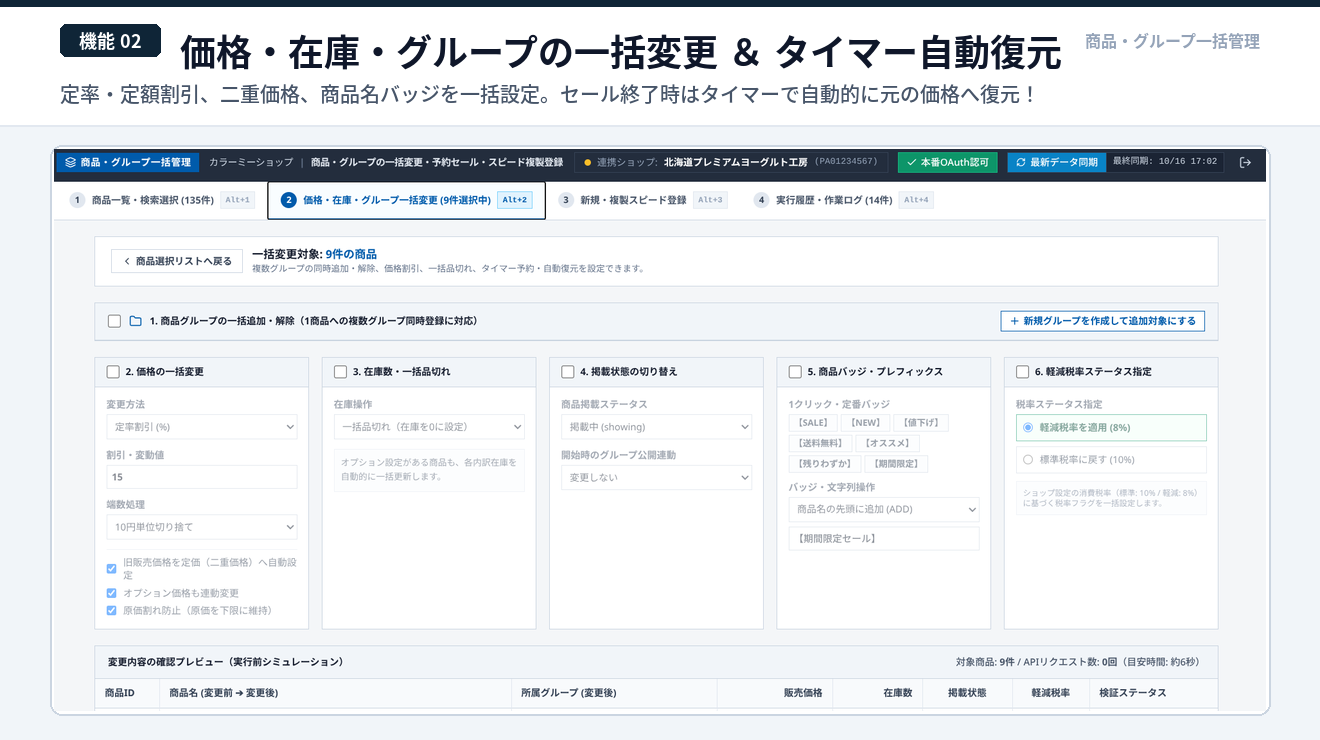Expand the 開始時のグループ公開連動 dropdown
The image size is (1320, 740).
click(656, 478)
